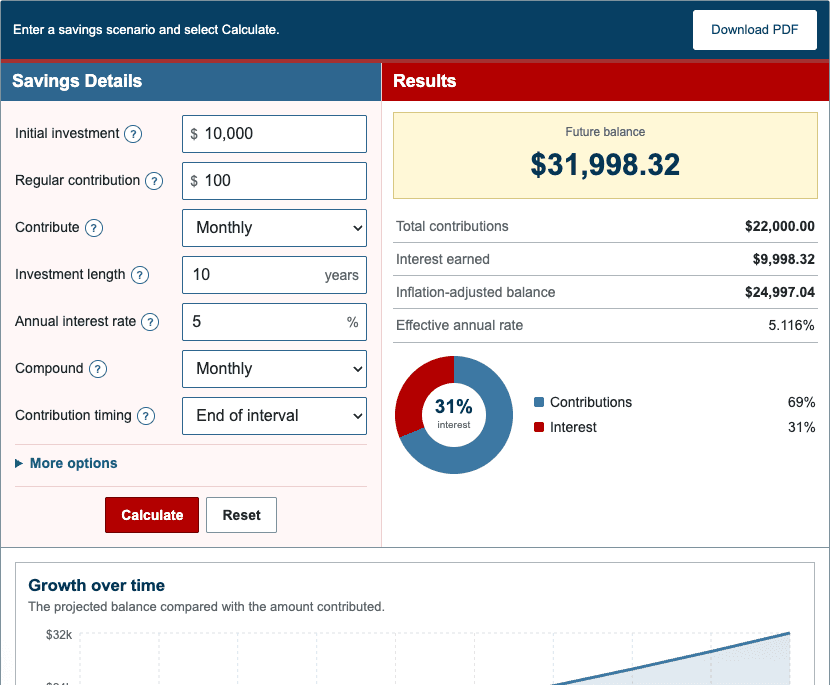Focus the Regular contribution field
Image resolution: width=830 pixels, height=685 pixels.
[274, 181]
